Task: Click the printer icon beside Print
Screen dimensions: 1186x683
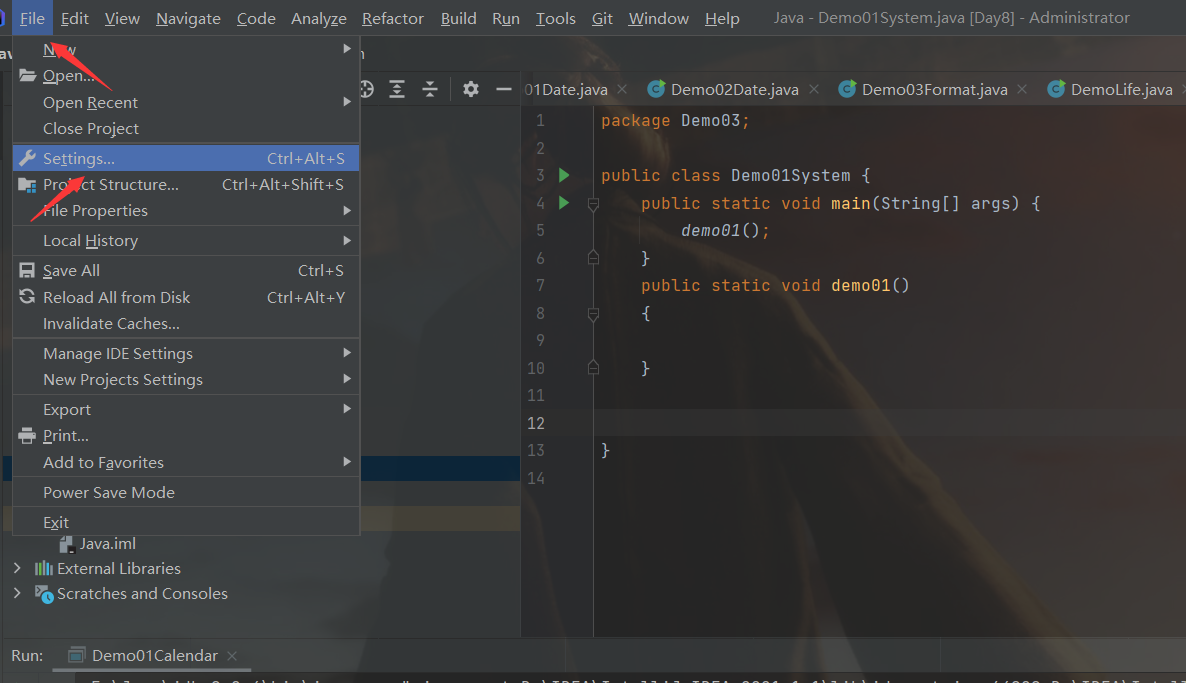Action: click(x=27, y=435)
